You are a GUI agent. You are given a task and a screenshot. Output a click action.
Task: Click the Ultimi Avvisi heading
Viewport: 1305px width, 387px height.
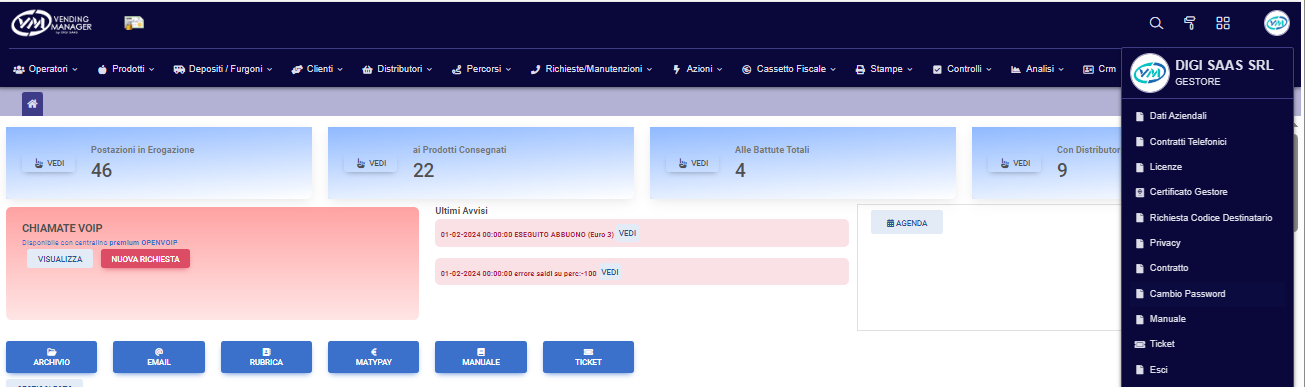pos(461,211)
